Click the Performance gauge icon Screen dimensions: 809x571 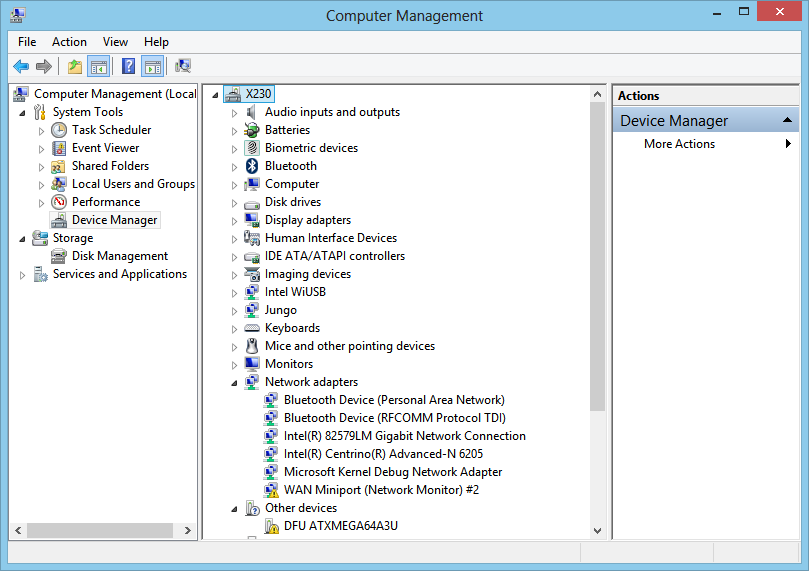click(59, 202)
